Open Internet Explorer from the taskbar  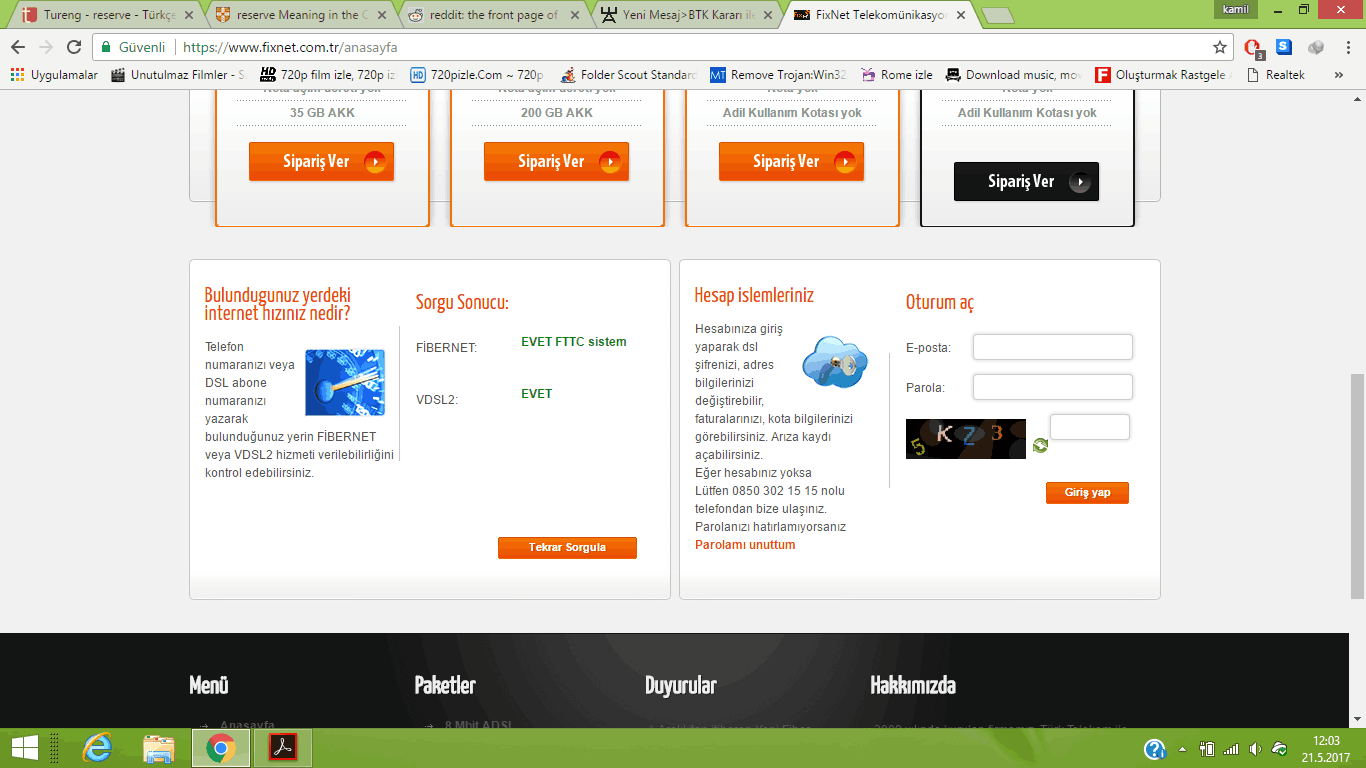click(x=97, y=748)
